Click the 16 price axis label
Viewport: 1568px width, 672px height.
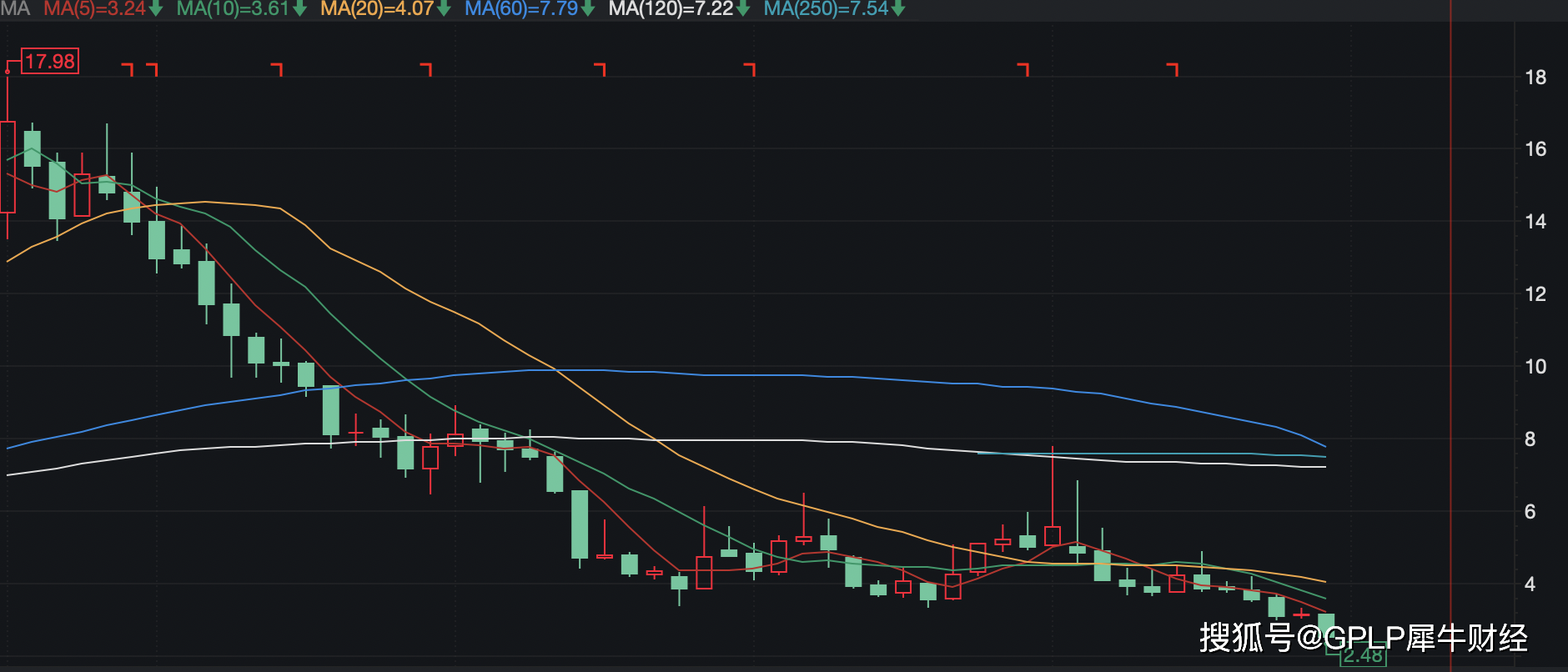click(x=1535, y=149)
